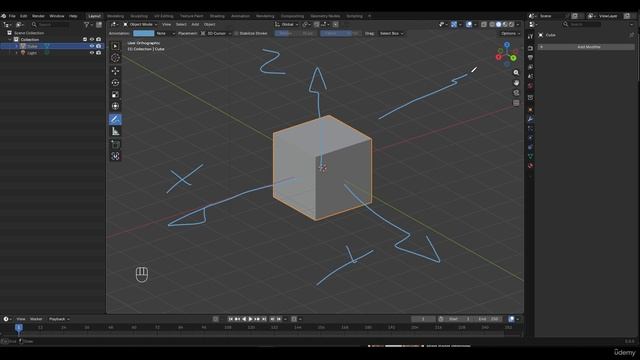640x360 pixels.
Task: Select the Move tool
Action: pos(115,71)
